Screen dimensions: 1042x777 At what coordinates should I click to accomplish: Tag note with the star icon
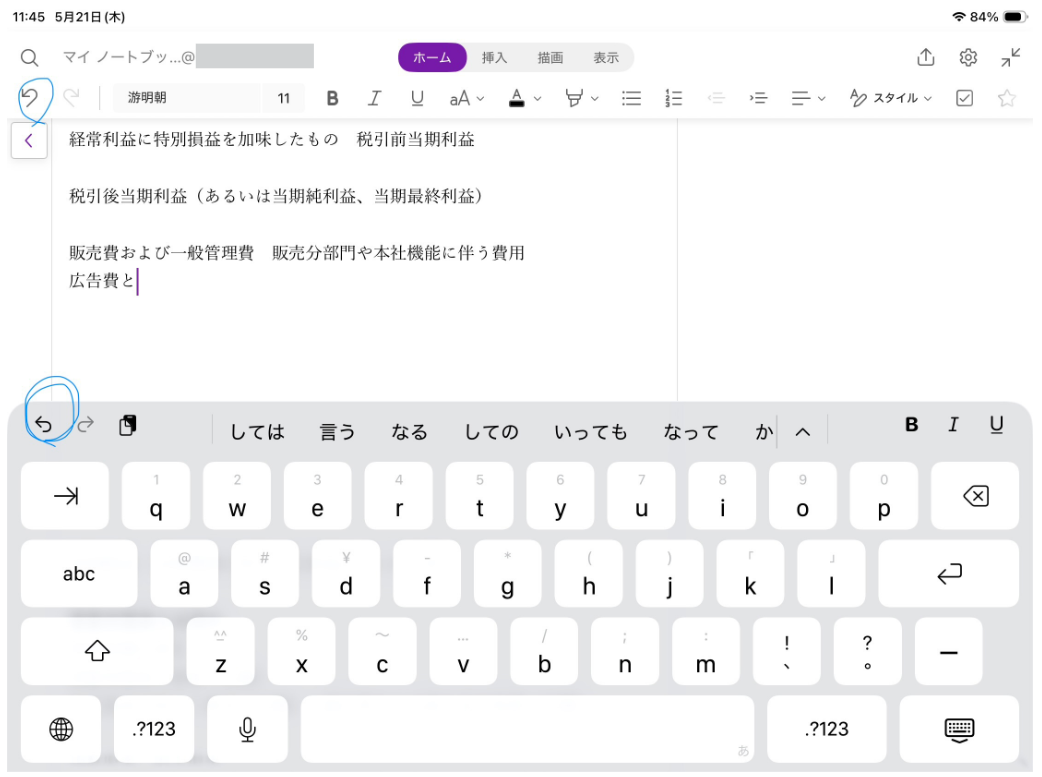click(1007, 98)
